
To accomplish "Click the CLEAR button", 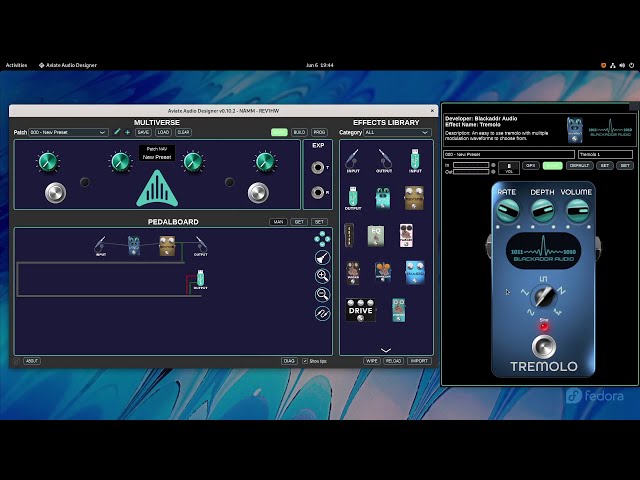I will click(183, 132).
